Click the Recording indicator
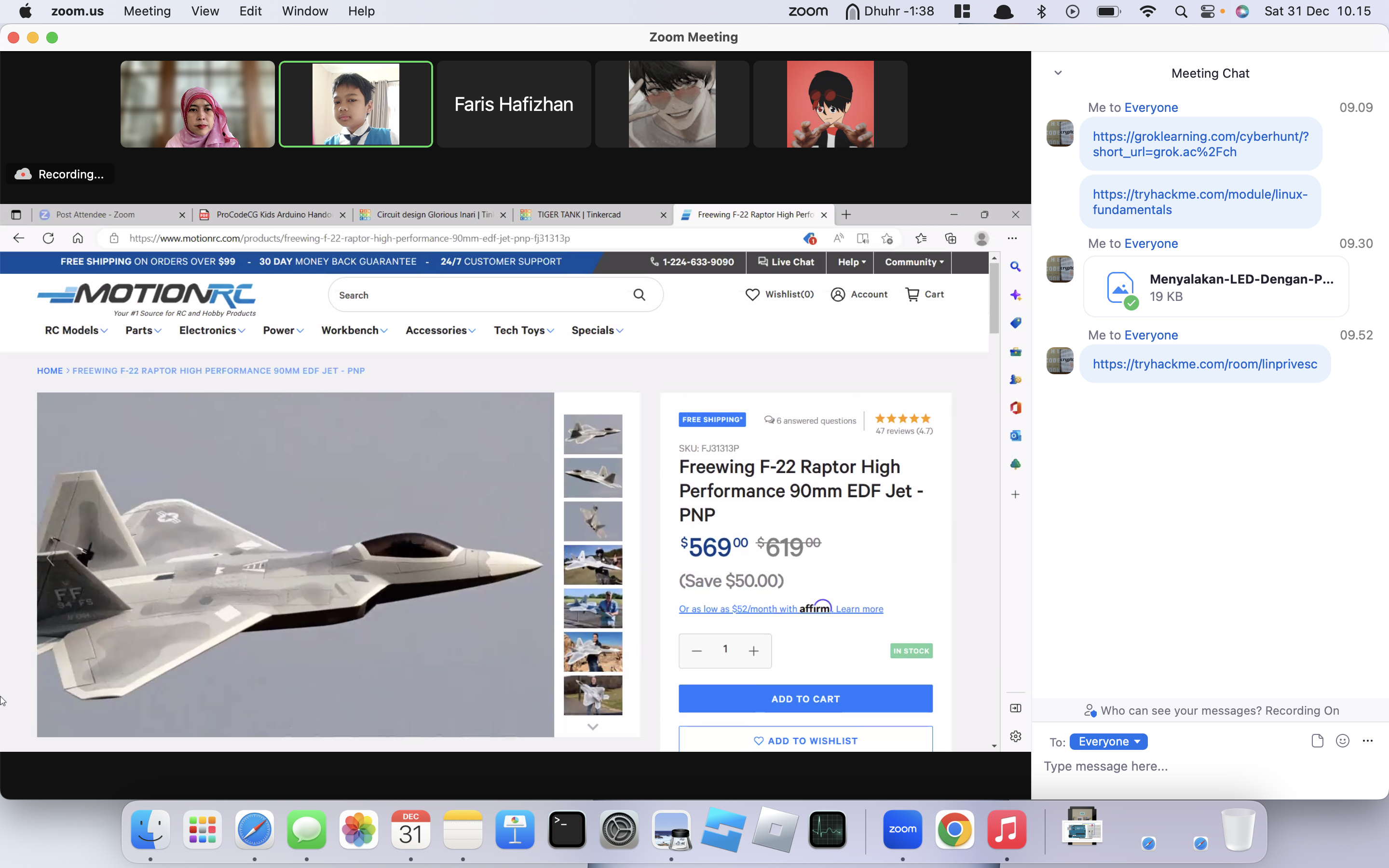 point(60,174)
